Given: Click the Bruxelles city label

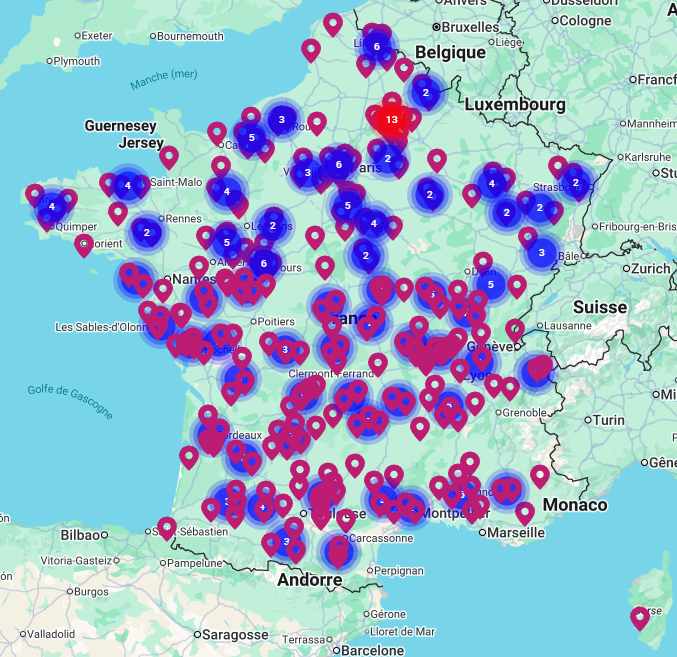Looking at the screenshot, I should (470, 27).
